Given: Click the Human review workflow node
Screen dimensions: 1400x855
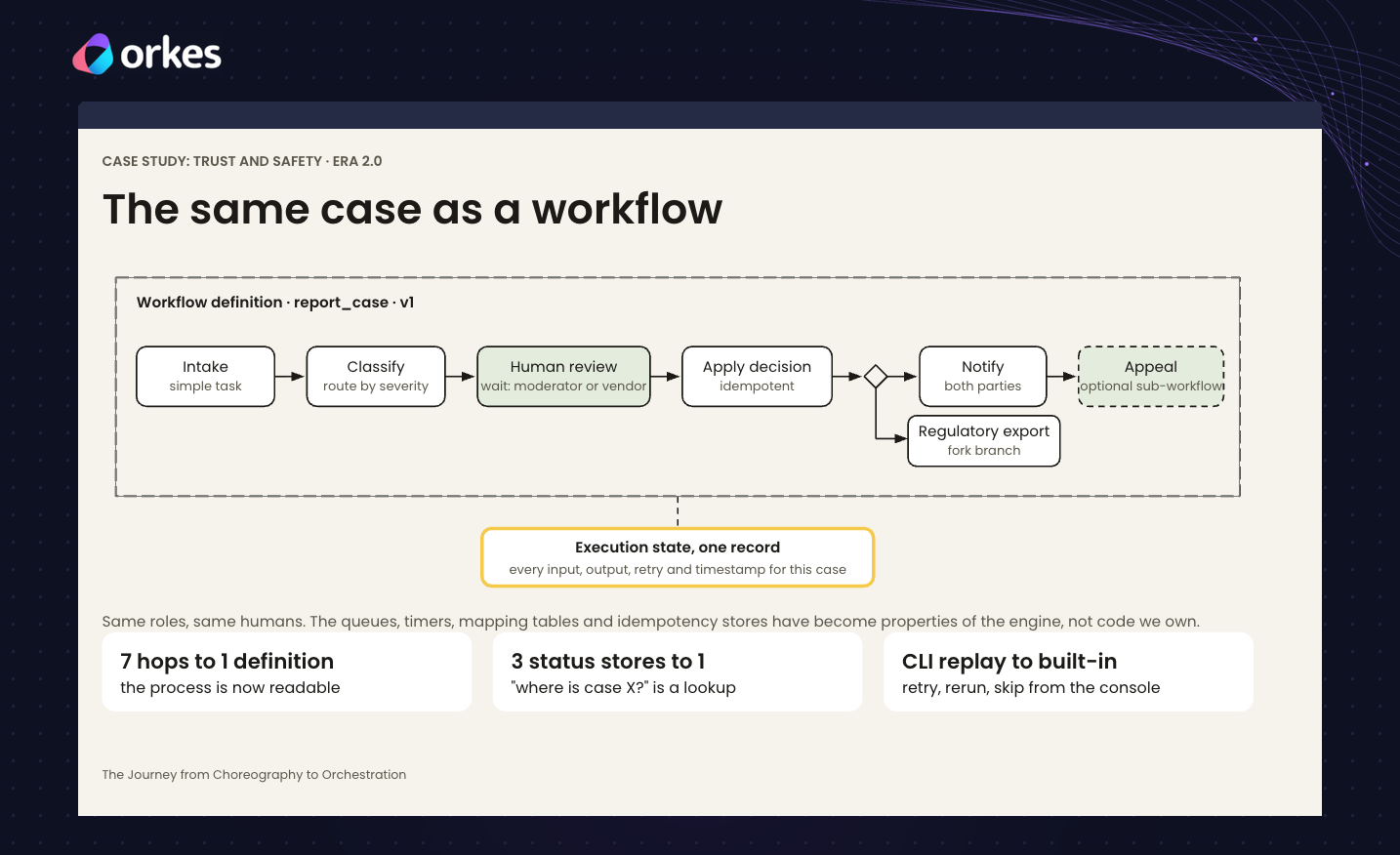Looking at the screenshot, I should [563, 376].
